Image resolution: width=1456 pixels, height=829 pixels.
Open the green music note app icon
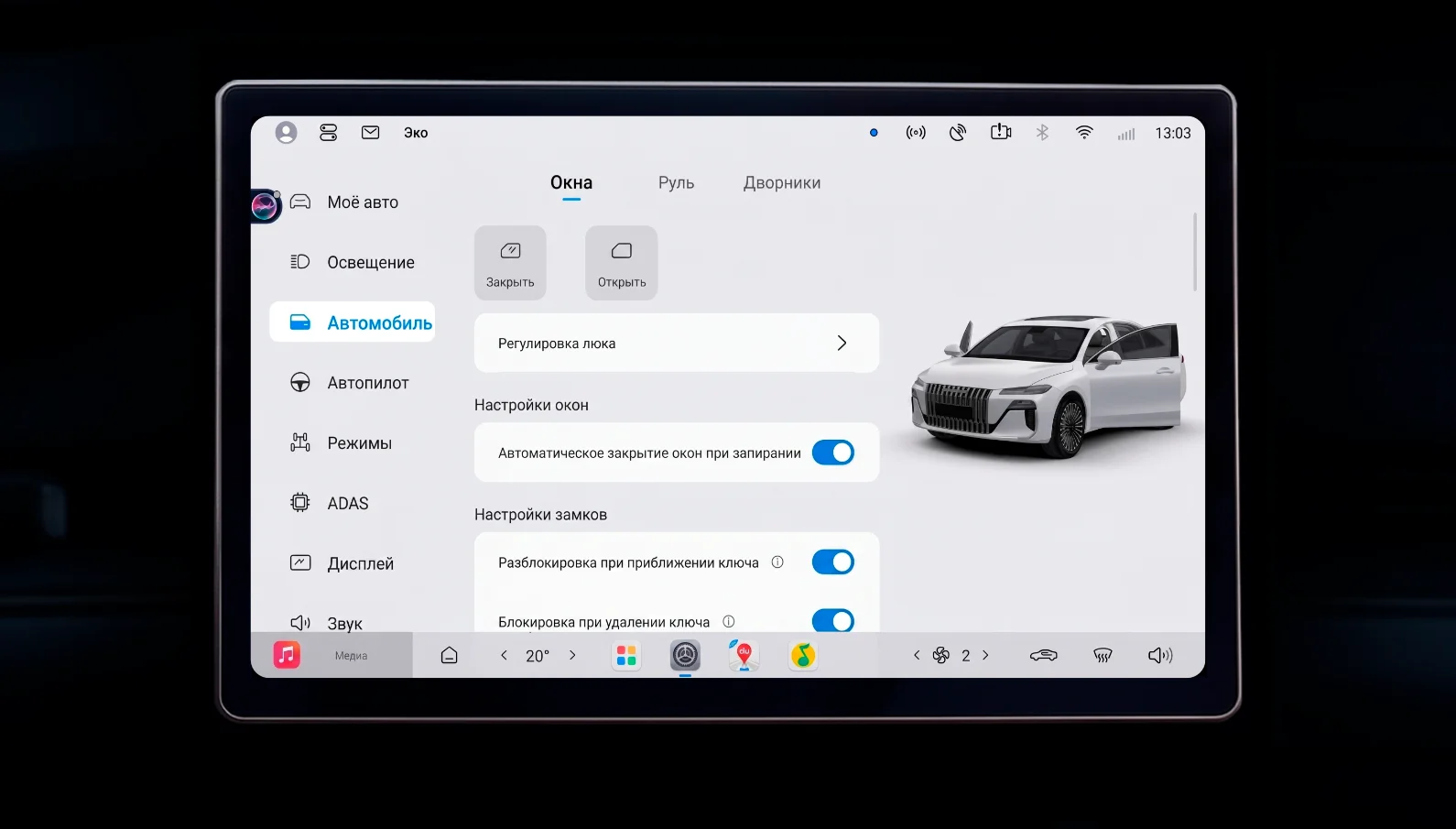[x=803, y=655]
